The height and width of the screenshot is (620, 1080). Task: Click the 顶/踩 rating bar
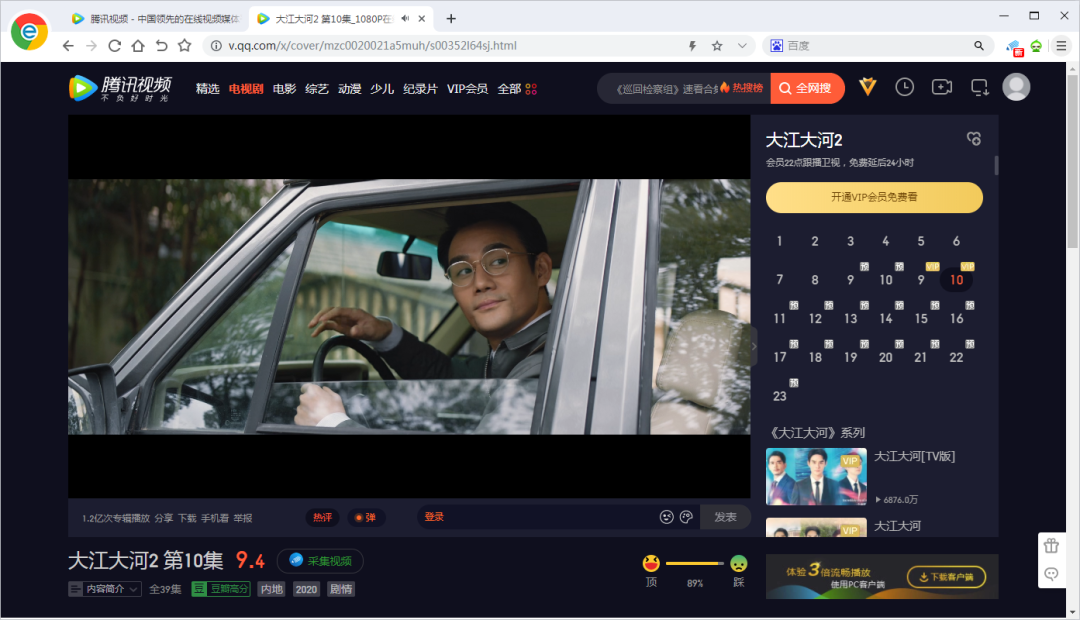tap(695, 564)
